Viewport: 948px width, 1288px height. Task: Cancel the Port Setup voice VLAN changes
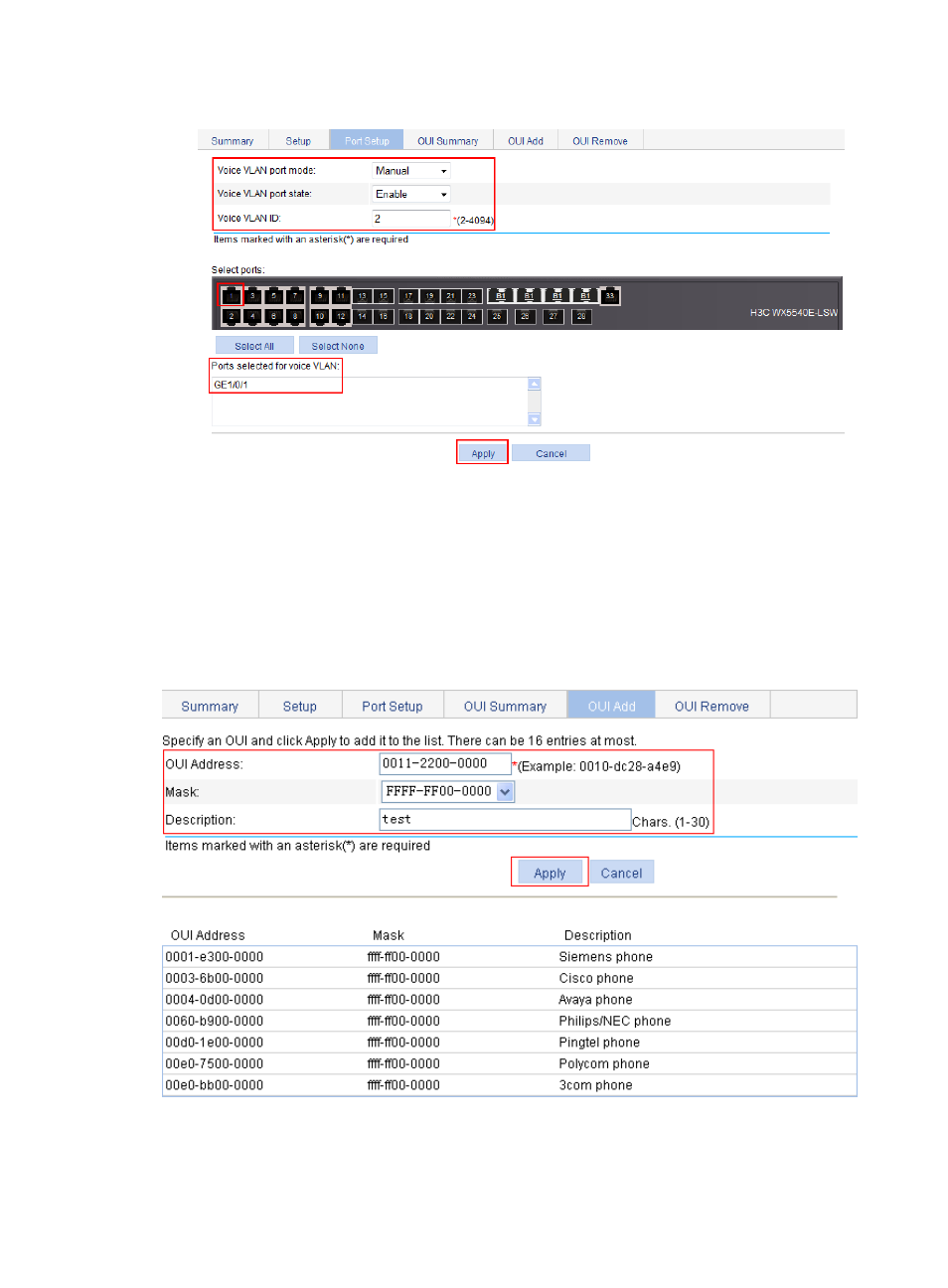coord(551,453)
